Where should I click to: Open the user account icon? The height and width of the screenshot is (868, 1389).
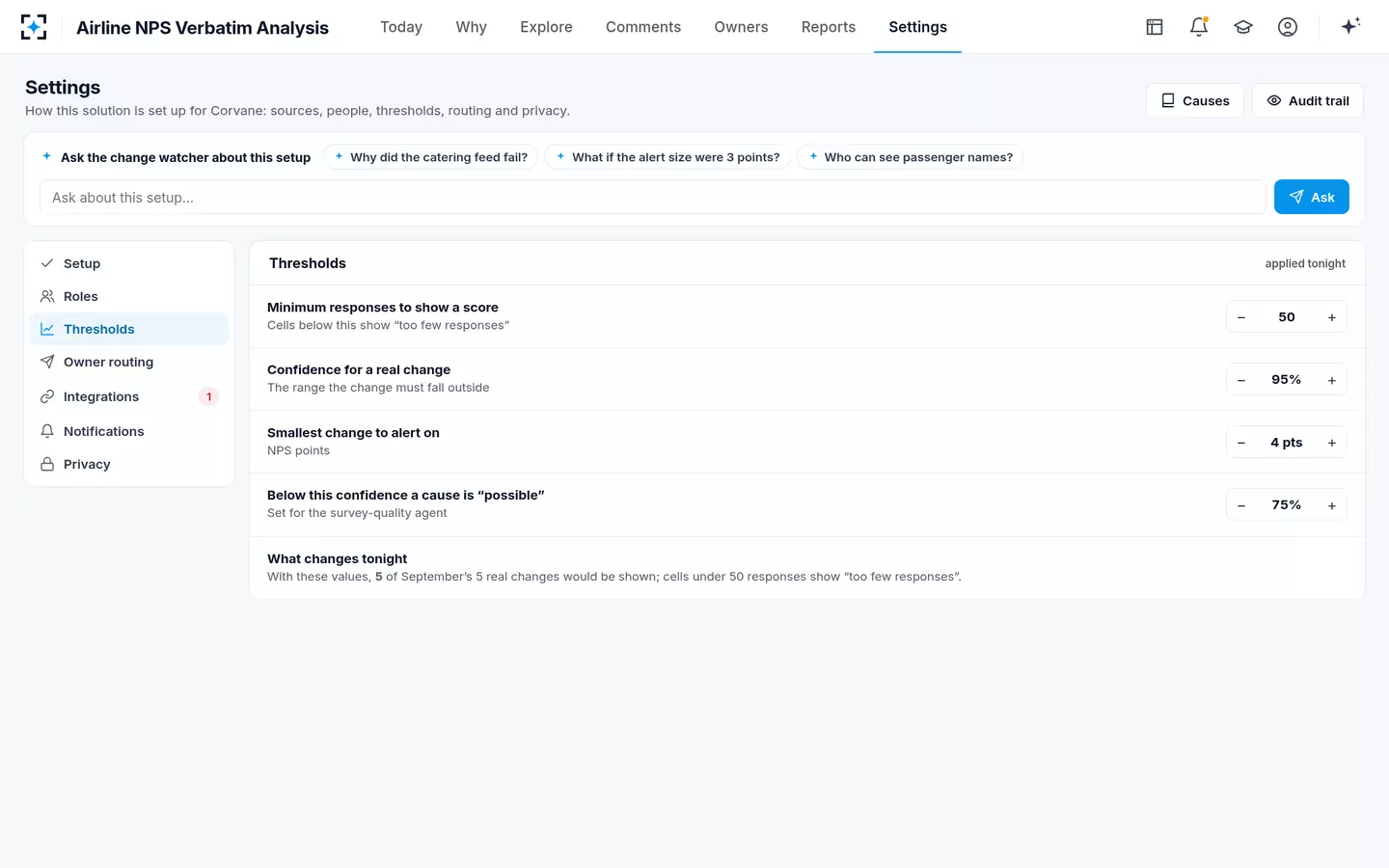coord(1288,27)
